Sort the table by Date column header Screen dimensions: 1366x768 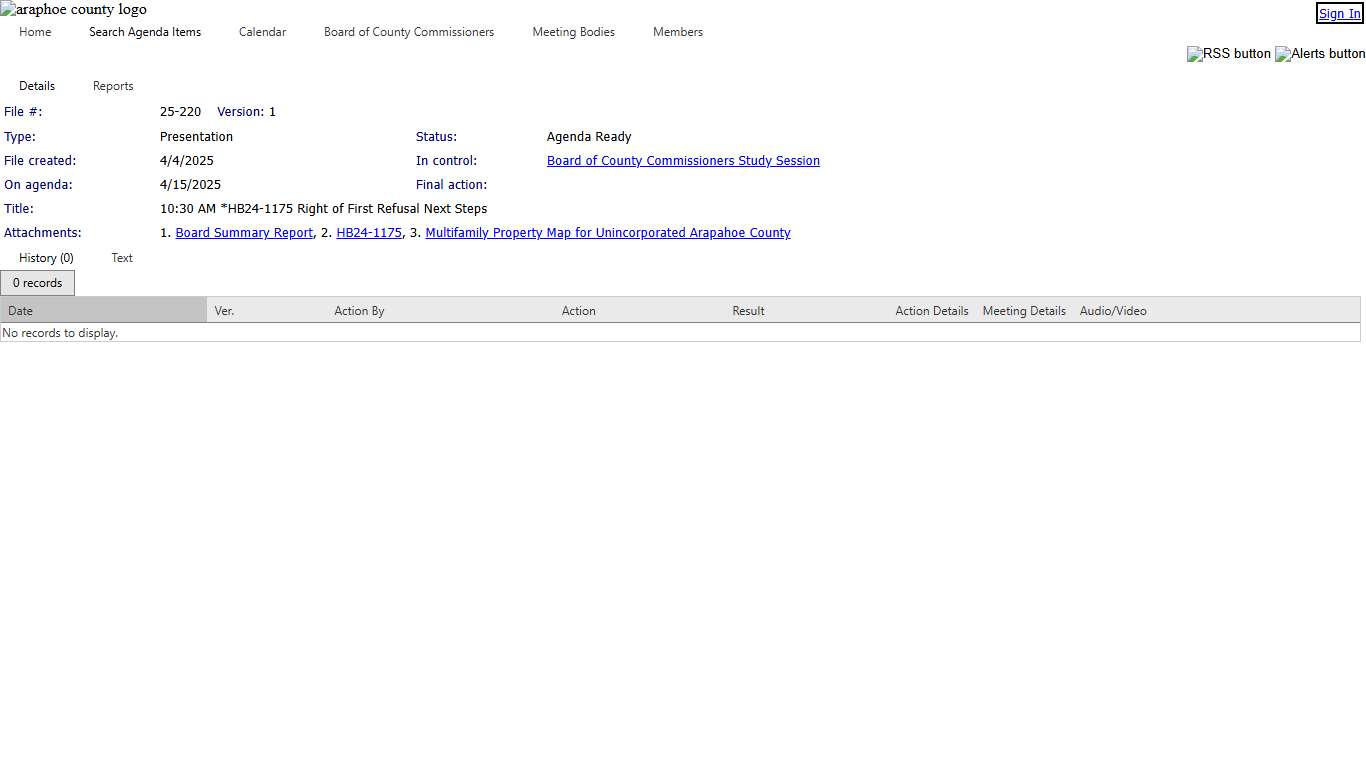click(21, 311)
